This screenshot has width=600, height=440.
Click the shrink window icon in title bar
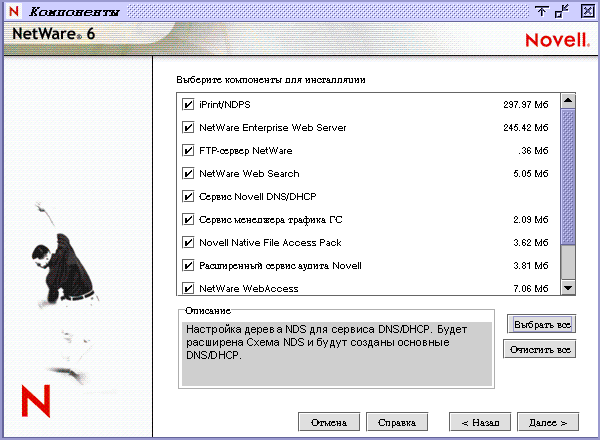click(x=562, y=11)
